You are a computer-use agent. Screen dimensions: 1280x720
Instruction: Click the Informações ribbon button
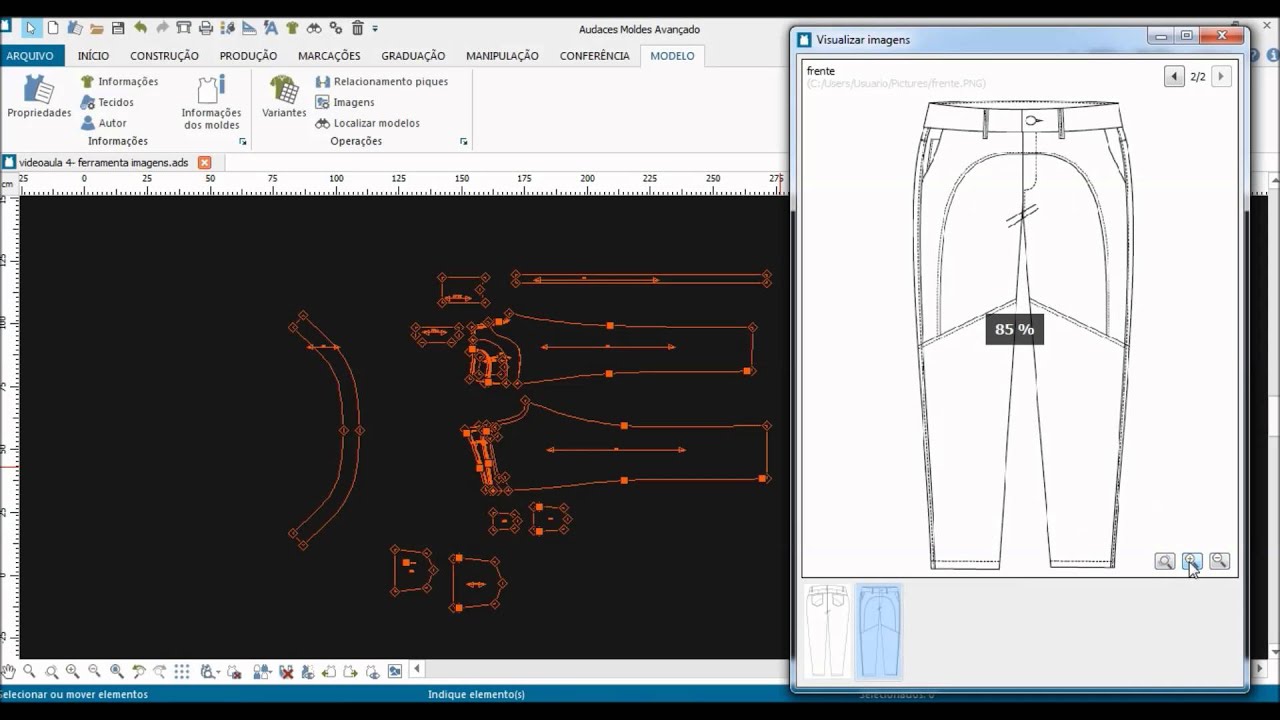[x=119, y=81]
